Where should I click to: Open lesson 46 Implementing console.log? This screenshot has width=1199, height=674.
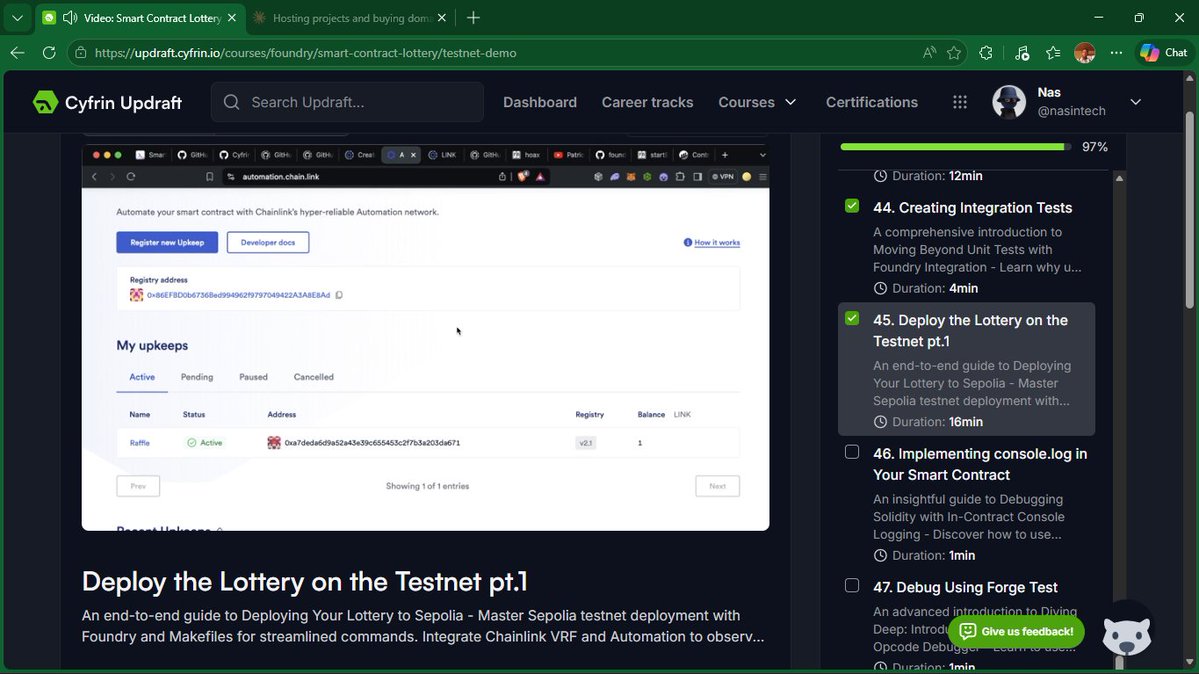tap(980, 464)
